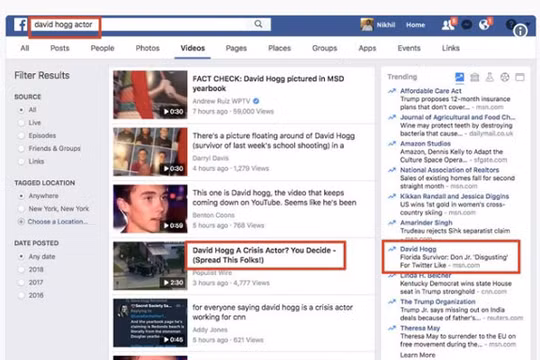Select Politics trending category icon

[475, 77]
